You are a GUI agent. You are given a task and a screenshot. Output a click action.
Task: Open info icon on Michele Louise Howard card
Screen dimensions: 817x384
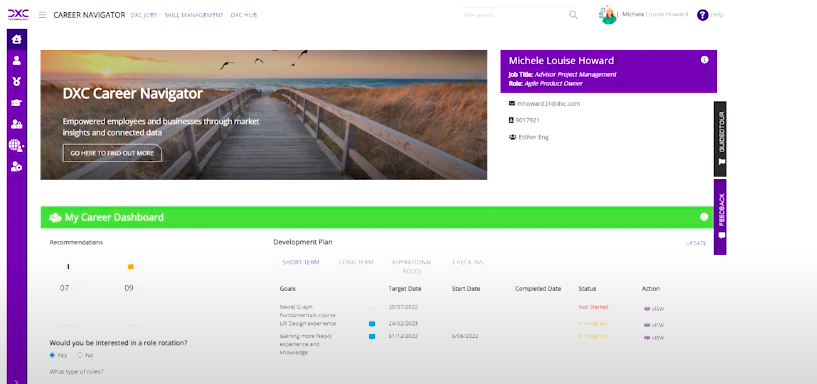pyautogui.click(x=704, y=60)
